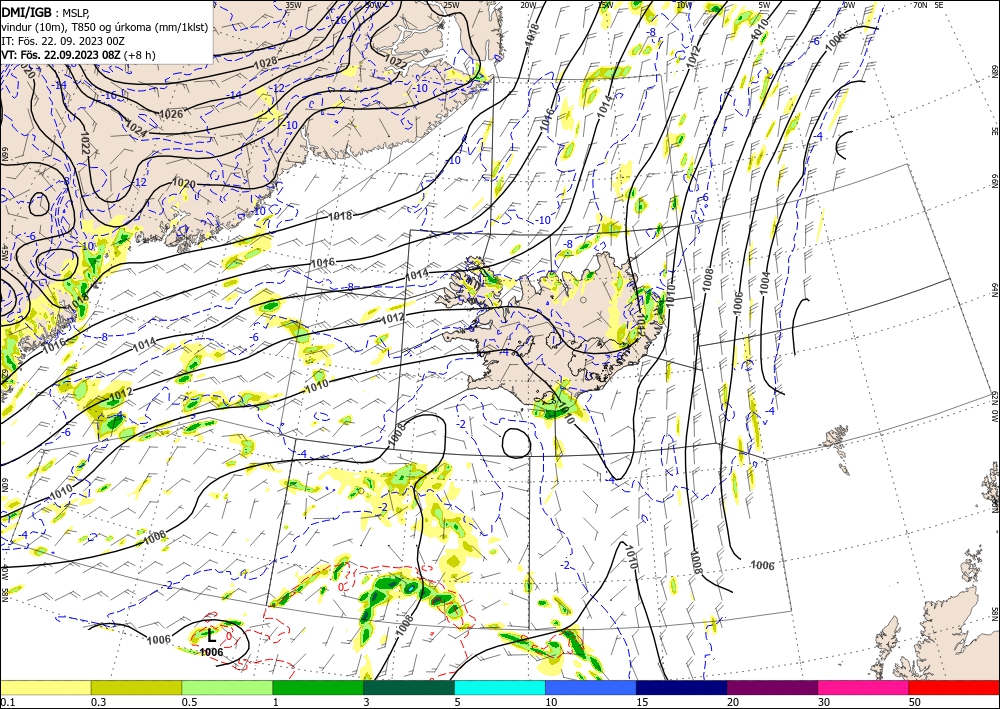The image size is (1000, 709).
Task: Click the red 50+ mm legend color band
Action: [x=954, y=687]
